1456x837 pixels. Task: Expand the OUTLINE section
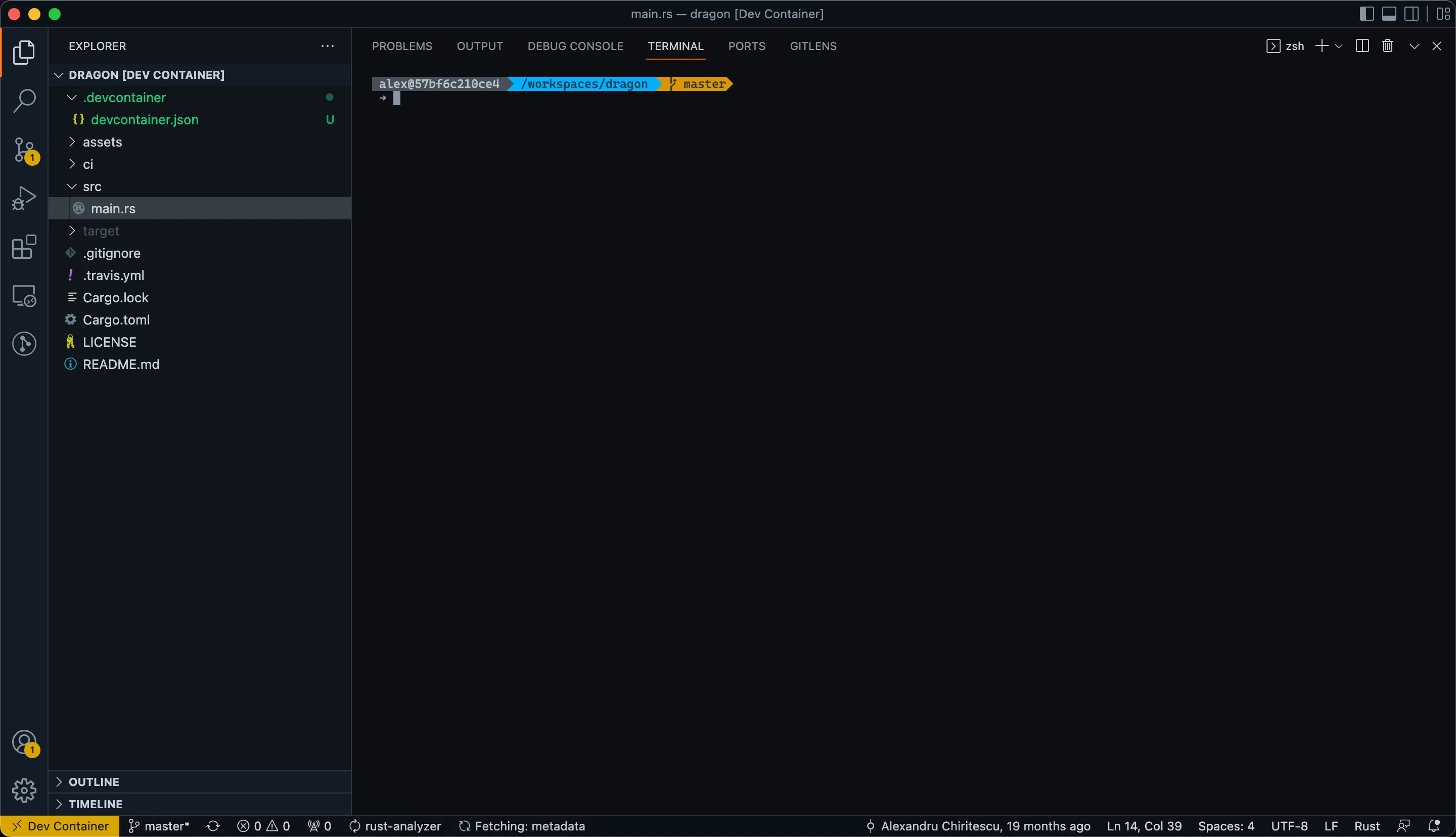click(x=94, y=782)
